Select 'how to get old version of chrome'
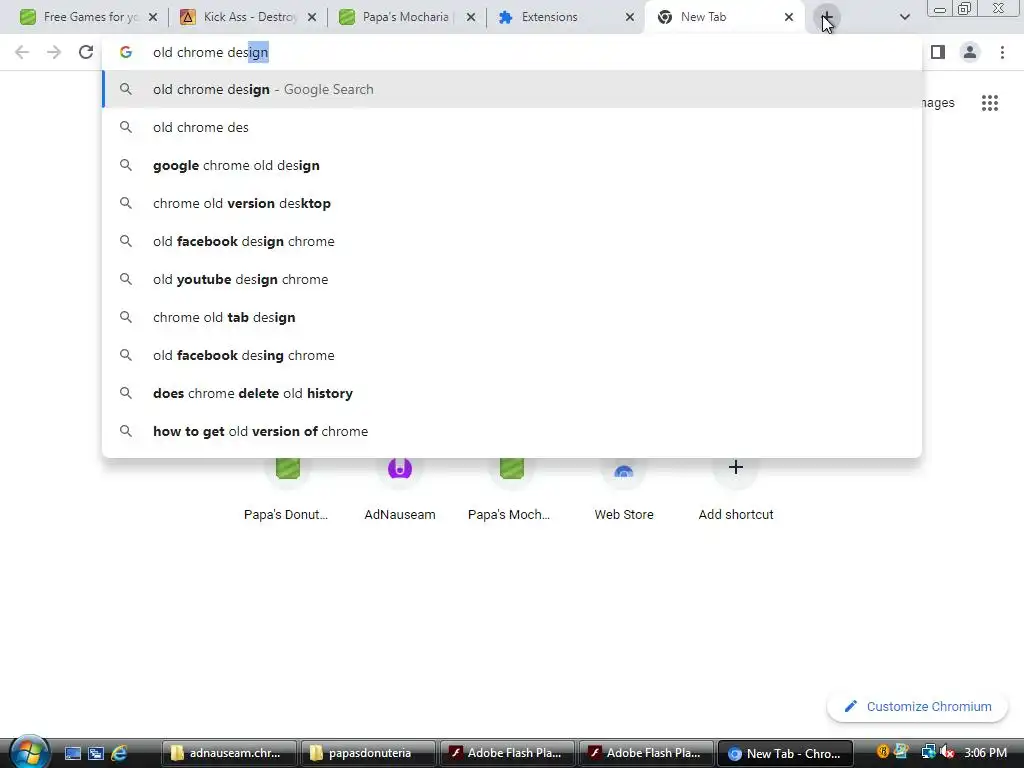The image size is (1024, 768). [x=512, y=431]
